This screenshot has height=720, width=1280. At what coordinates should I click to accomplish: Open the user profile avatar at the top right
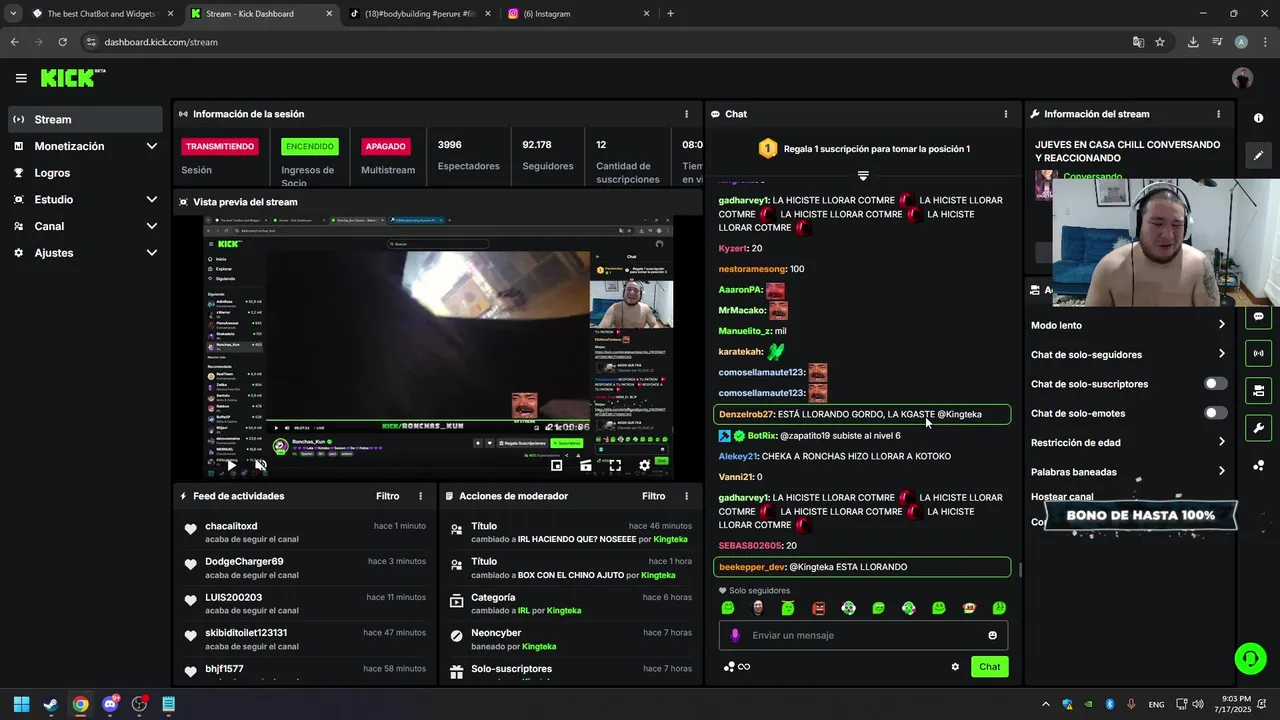click(x=1242, y=78)
